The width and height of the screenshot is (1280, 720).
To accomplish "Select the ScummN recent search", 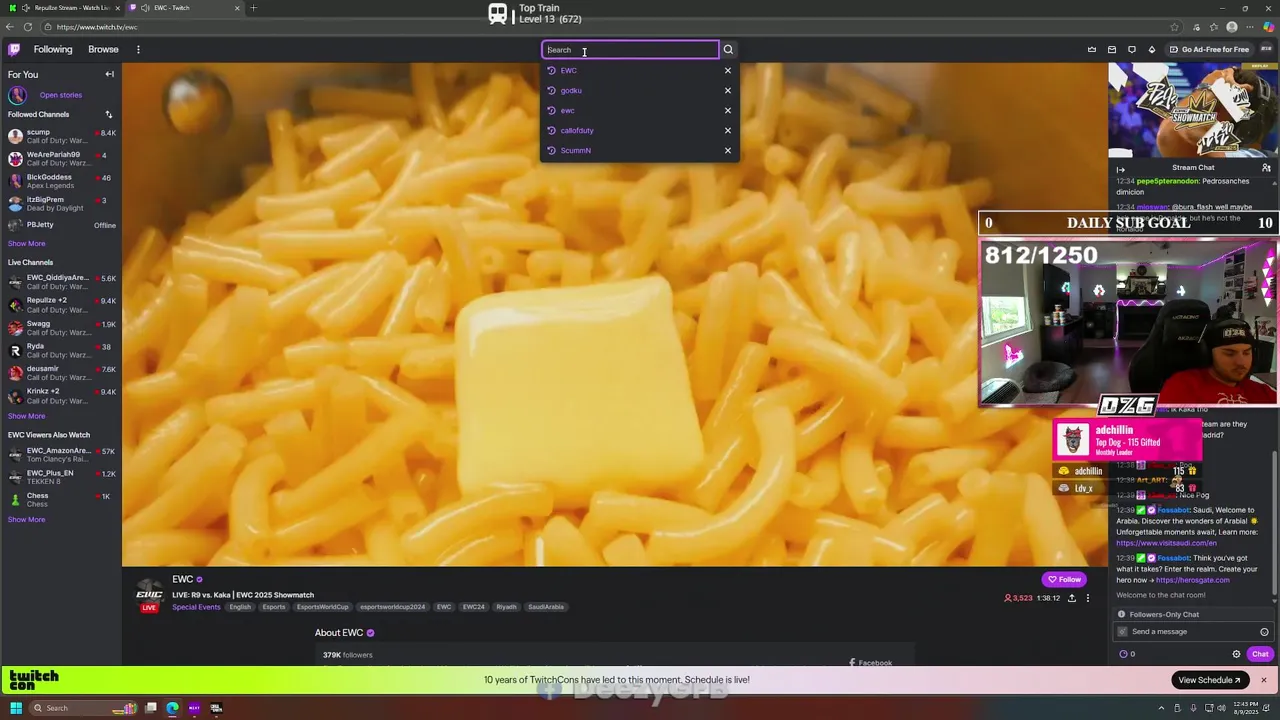I will pos(575,150).
